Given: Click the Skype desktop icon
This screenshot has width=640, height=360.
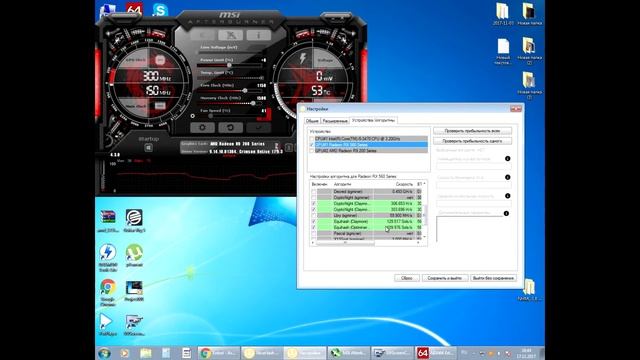Looking at the screenshot, I should click(160, 9).
